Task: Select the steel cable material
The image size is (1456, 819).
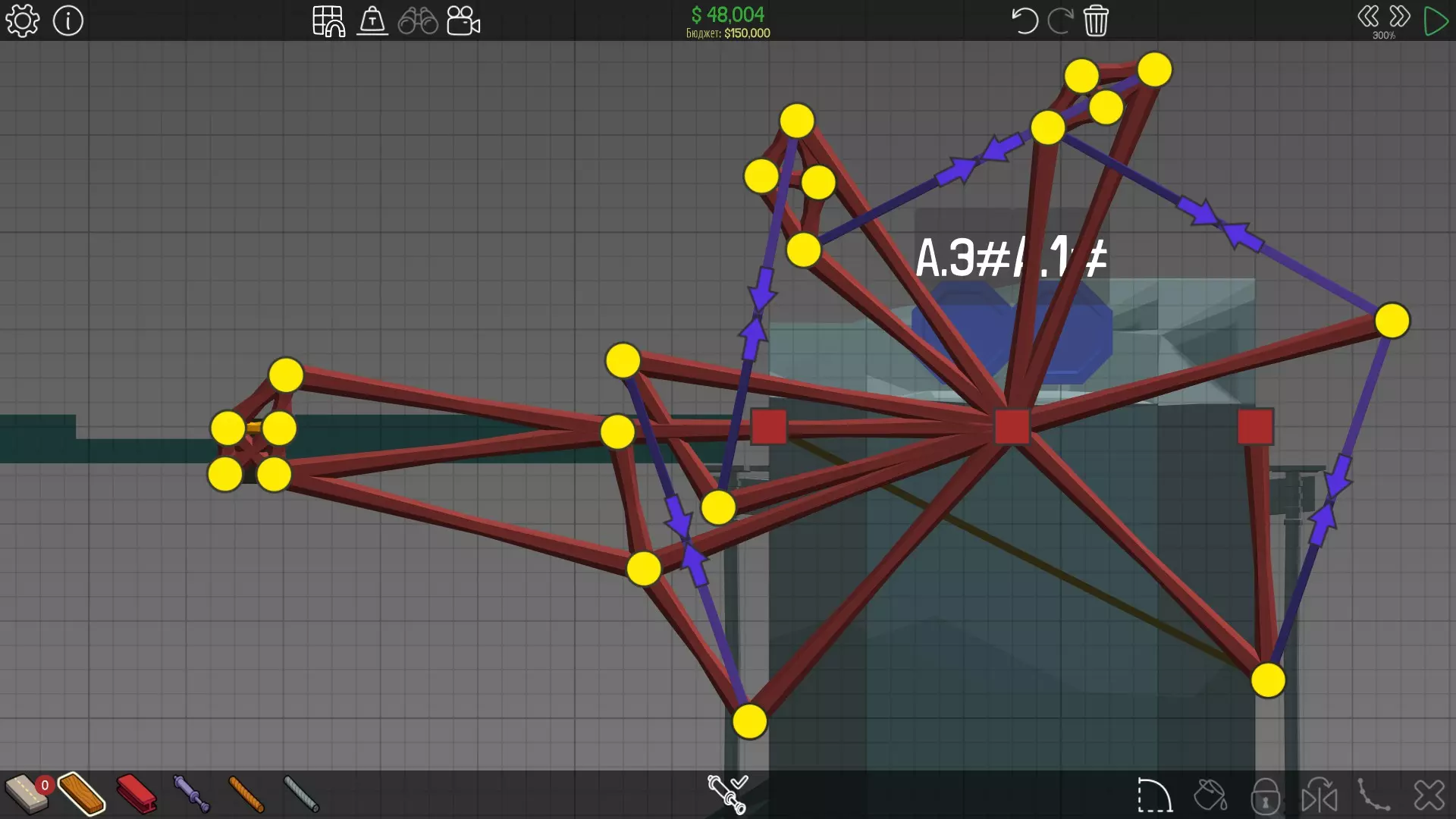Action: (301, 794)
